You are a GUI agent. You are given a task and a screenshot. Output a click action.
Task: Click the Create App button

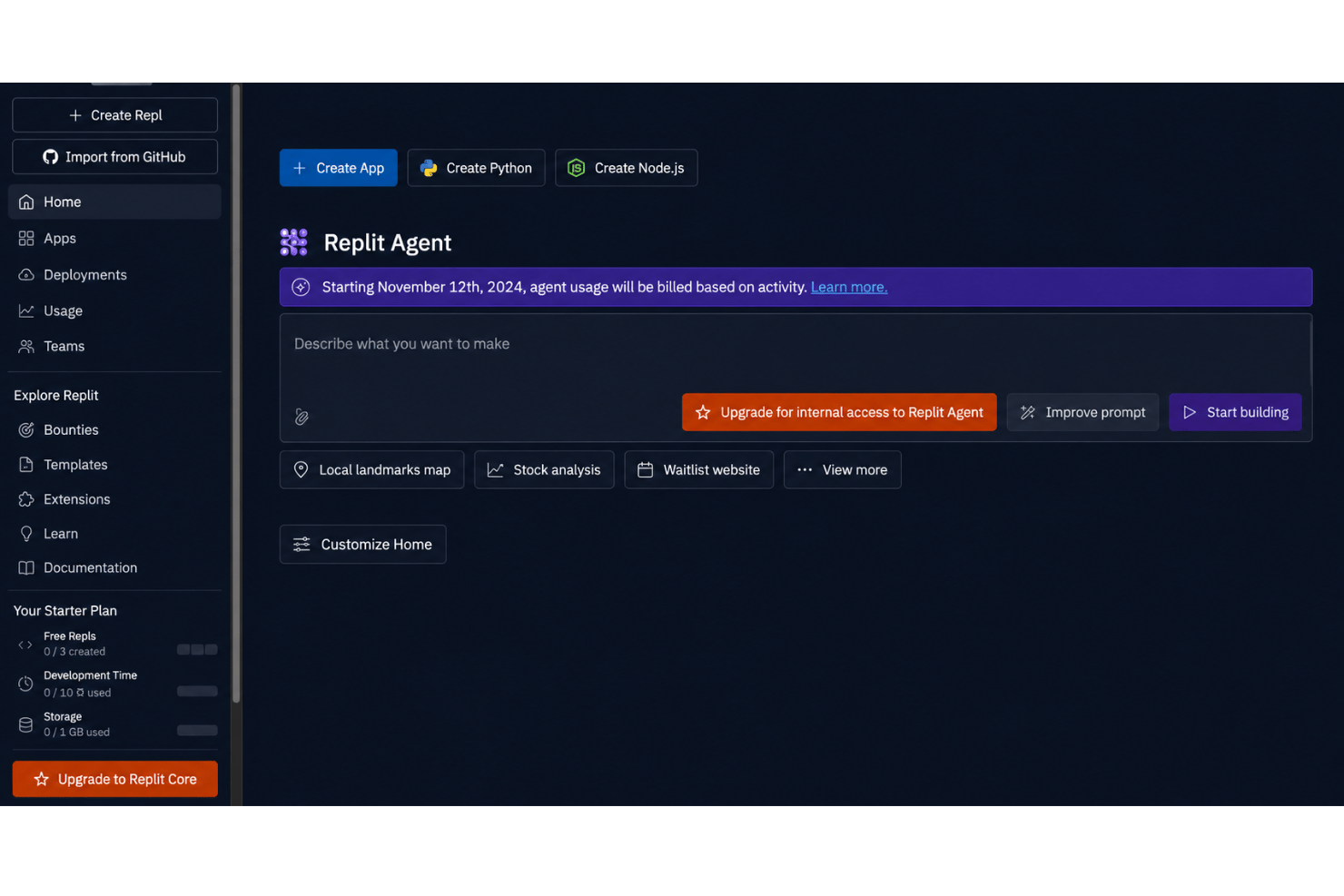click(339, 168)
